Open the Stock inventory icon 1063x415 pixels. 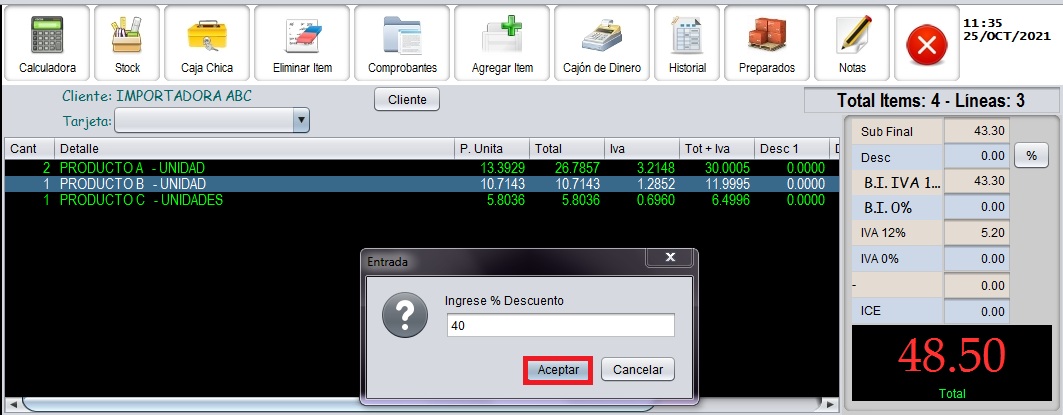coord(126,43)
